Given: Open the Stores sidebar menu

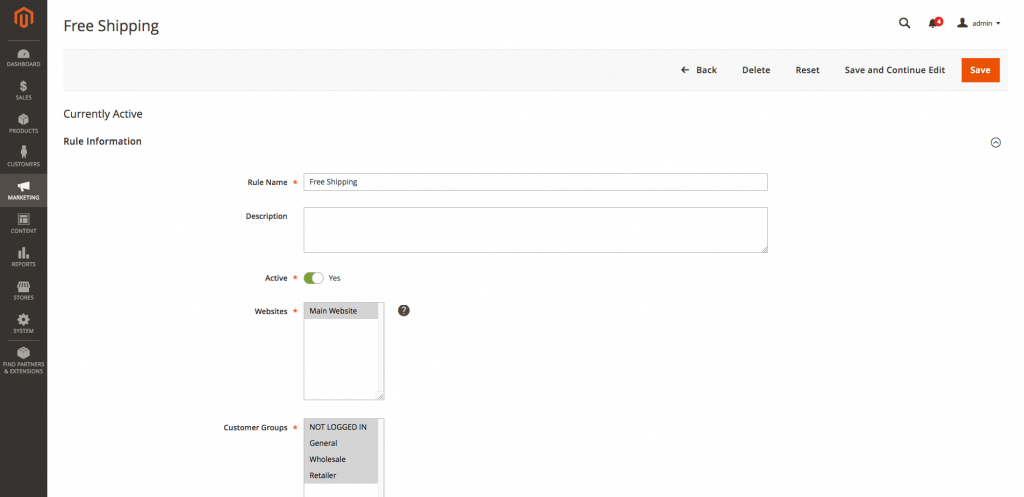Looking at the screenshot, I should tap(23, 290).
